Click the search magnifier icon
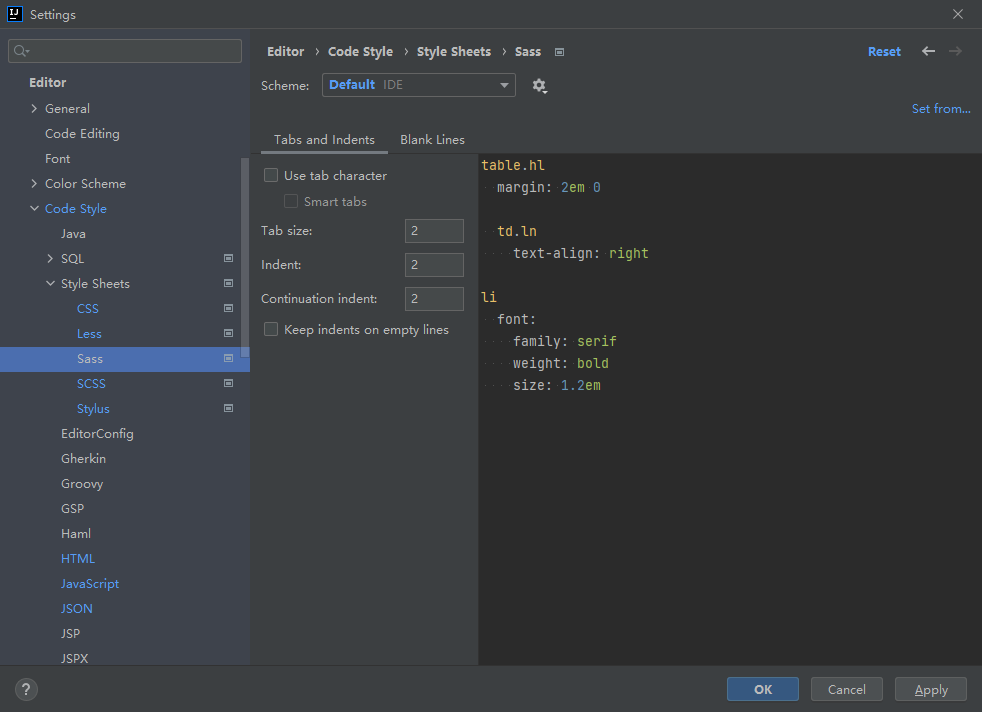The width and height of the screenshot is (982, 712). point(21,51)
